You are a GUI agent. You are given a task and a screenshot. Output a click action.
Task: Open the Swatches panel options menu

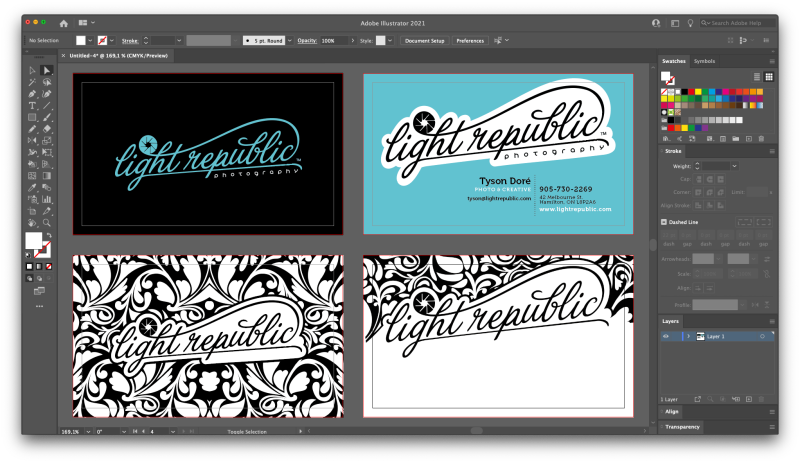point(772,61)
